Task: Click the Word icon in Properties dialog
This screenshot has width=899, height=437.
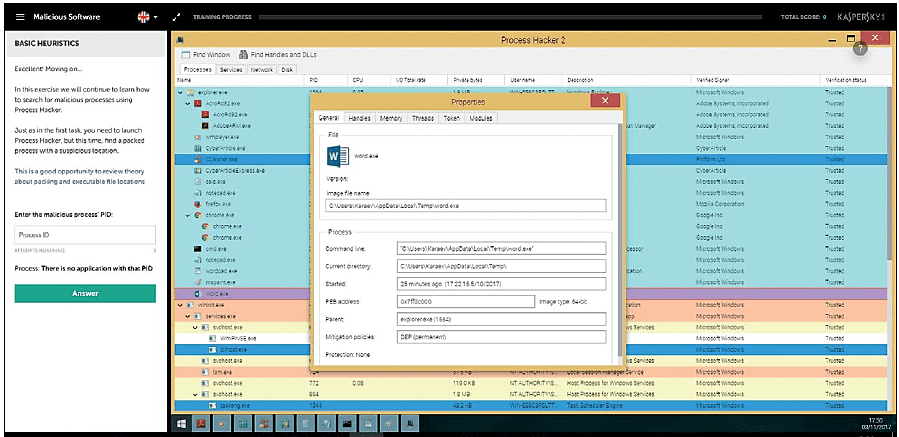Action: point(336,157)
